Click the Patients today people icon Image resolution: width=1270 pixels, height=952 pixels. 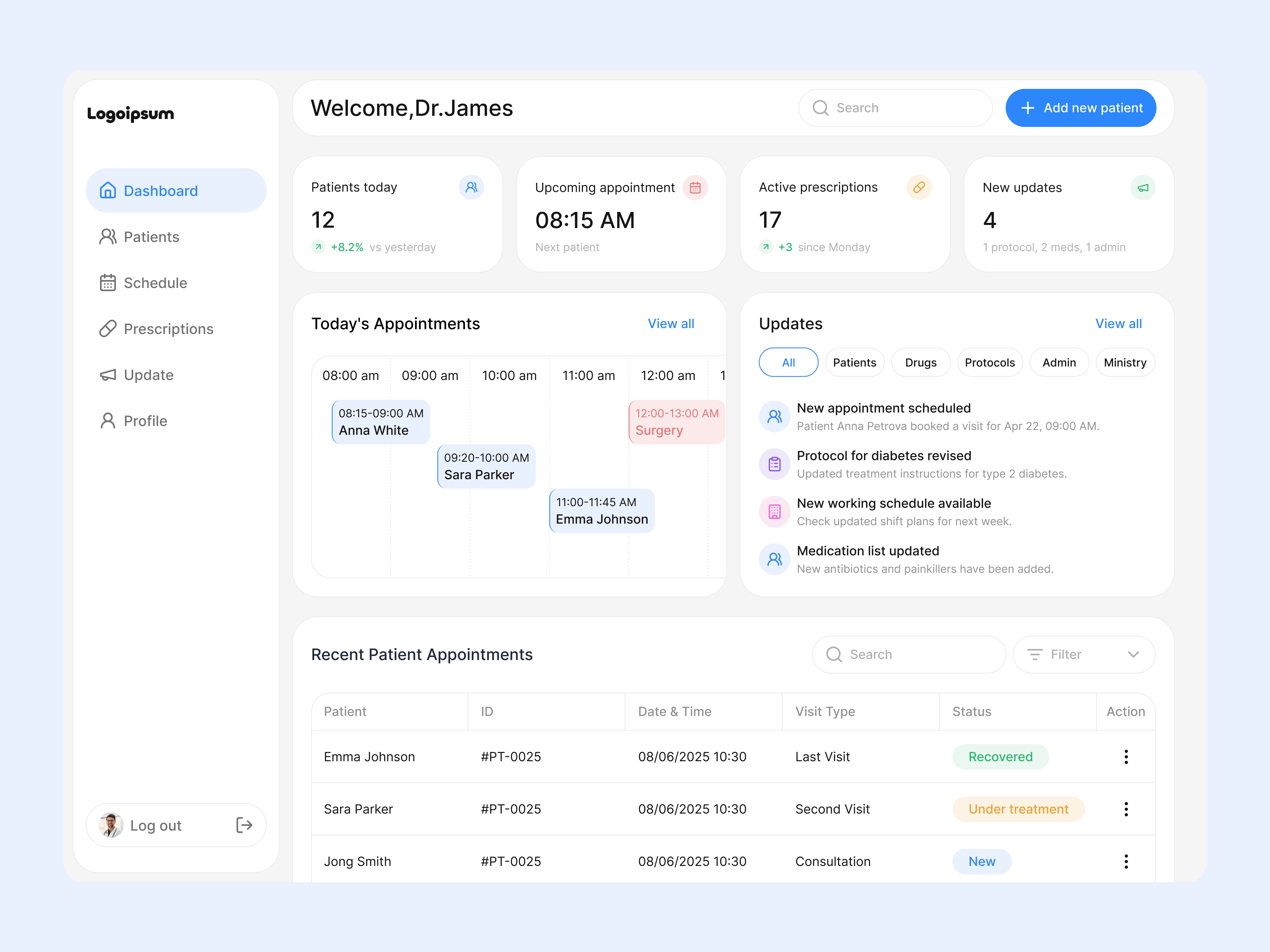click(x=471, y=187)
